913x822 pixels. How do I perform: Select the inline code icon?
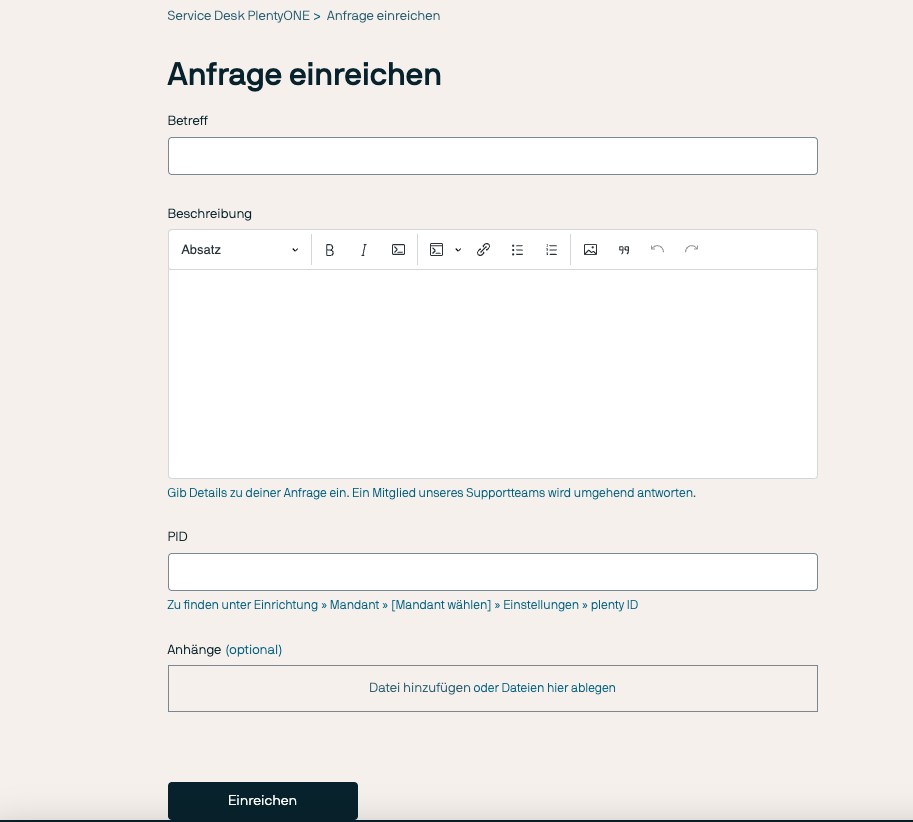pyautogui.click(x=398, y=249)
